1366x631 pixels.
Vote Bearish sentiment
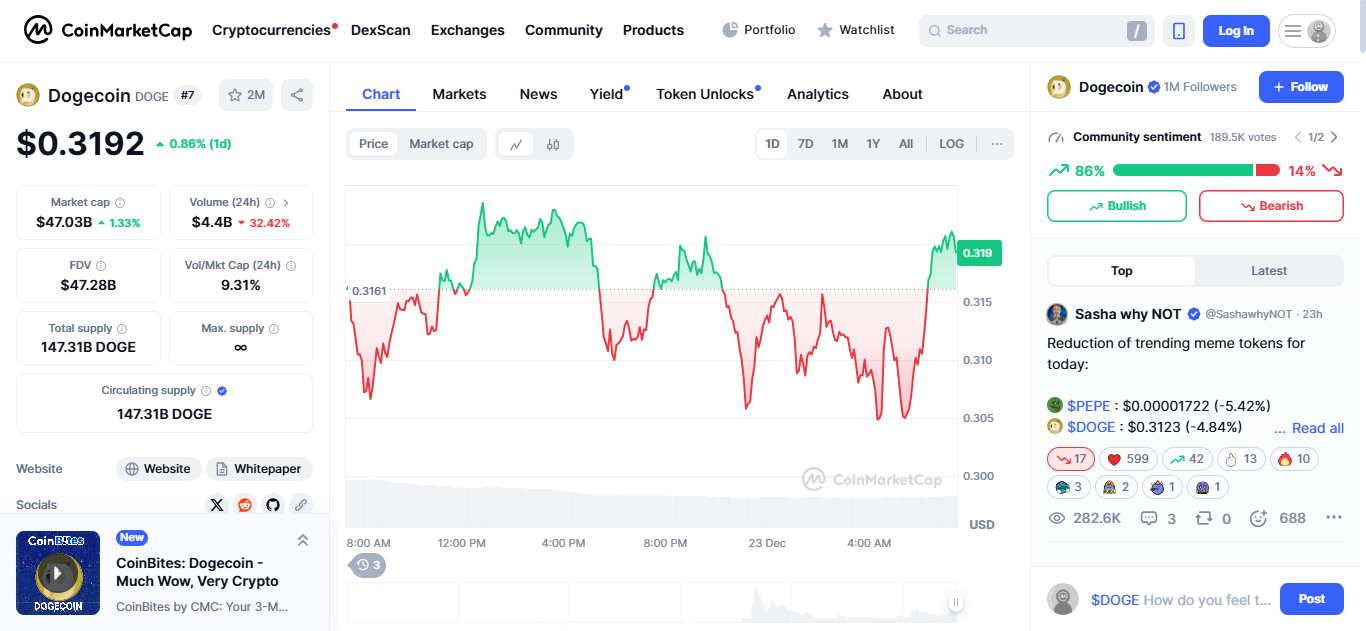[1271, 206]
